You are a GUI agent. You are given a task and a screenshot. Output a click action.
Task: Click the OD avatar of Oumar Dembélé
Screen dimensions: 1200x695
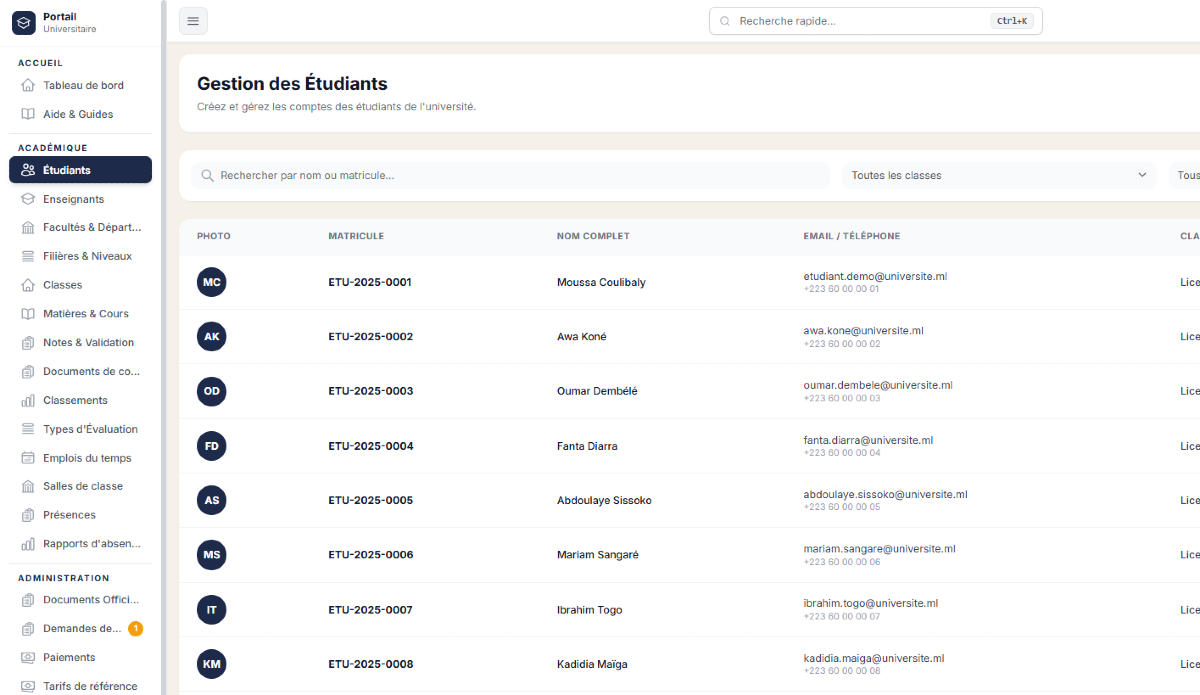[212, 391]
